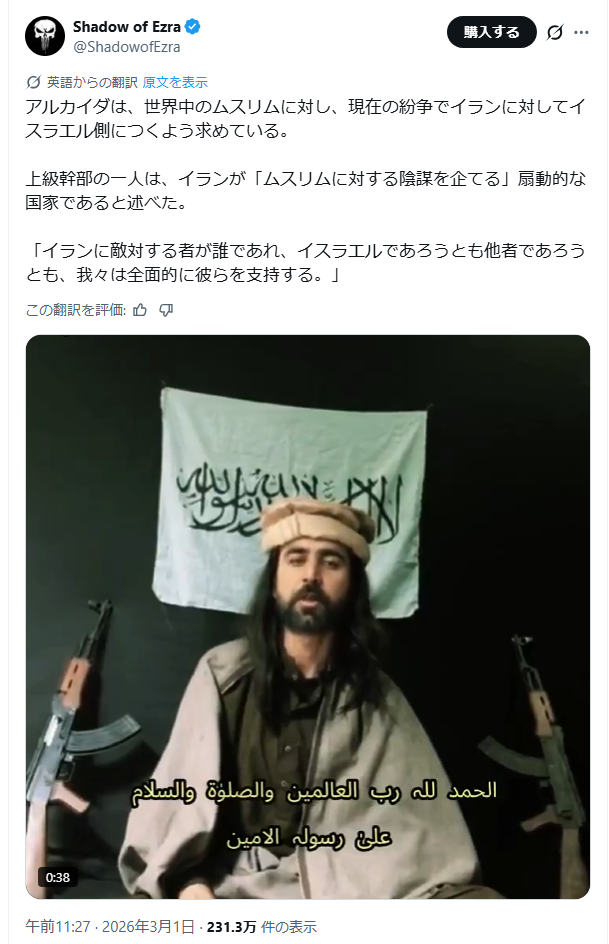
Task: Open Grok explain icon beside subscribe button
Action: tap(554, 33)
